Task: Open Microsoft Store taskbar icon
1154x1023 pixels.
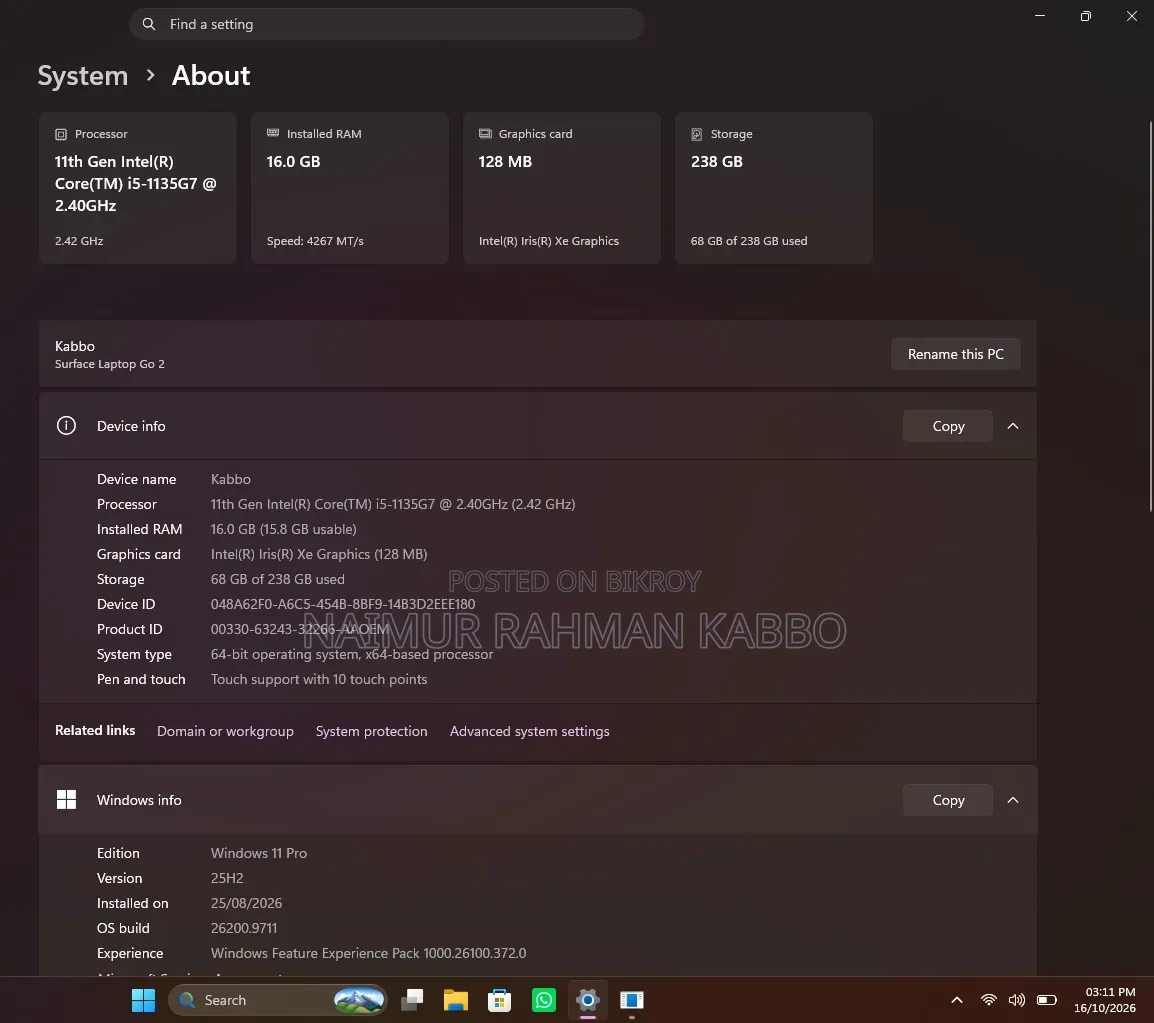Action: coord(500,1000)
